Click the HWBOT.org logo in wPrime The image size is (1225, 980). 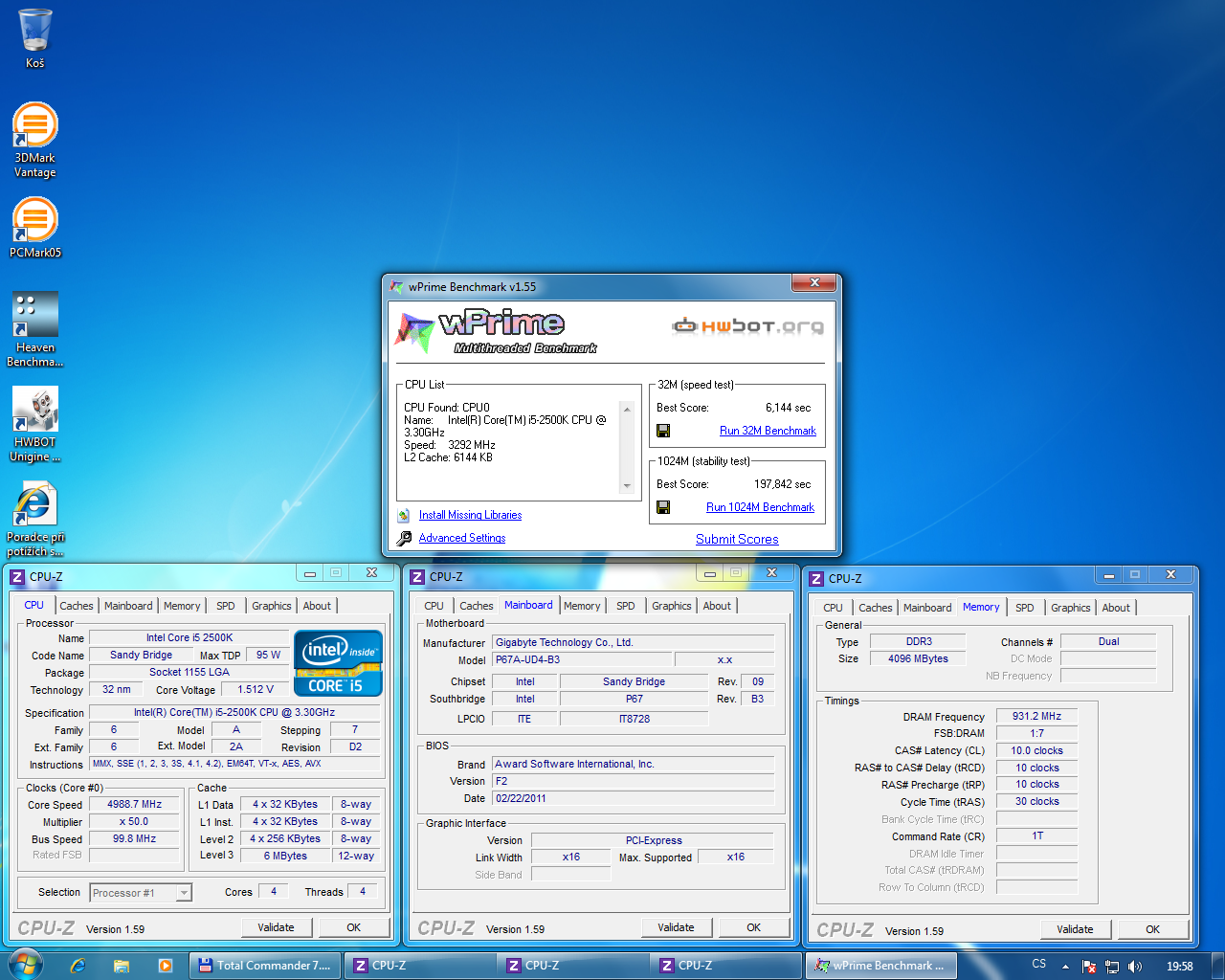pos(747,326)
